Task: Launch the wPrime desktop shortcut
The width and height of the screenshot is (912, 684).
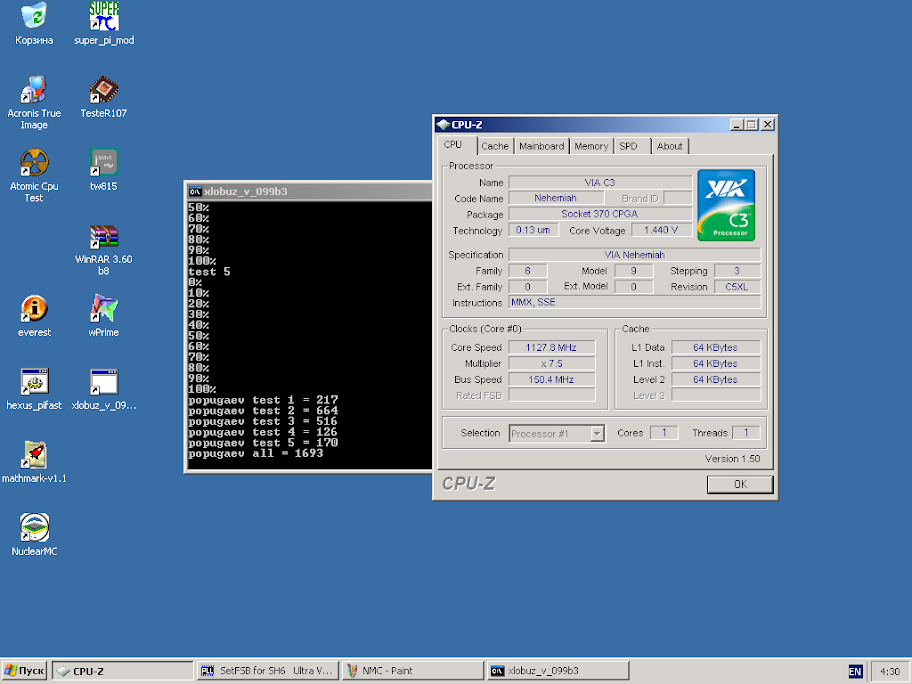Action: coord(104,309)
